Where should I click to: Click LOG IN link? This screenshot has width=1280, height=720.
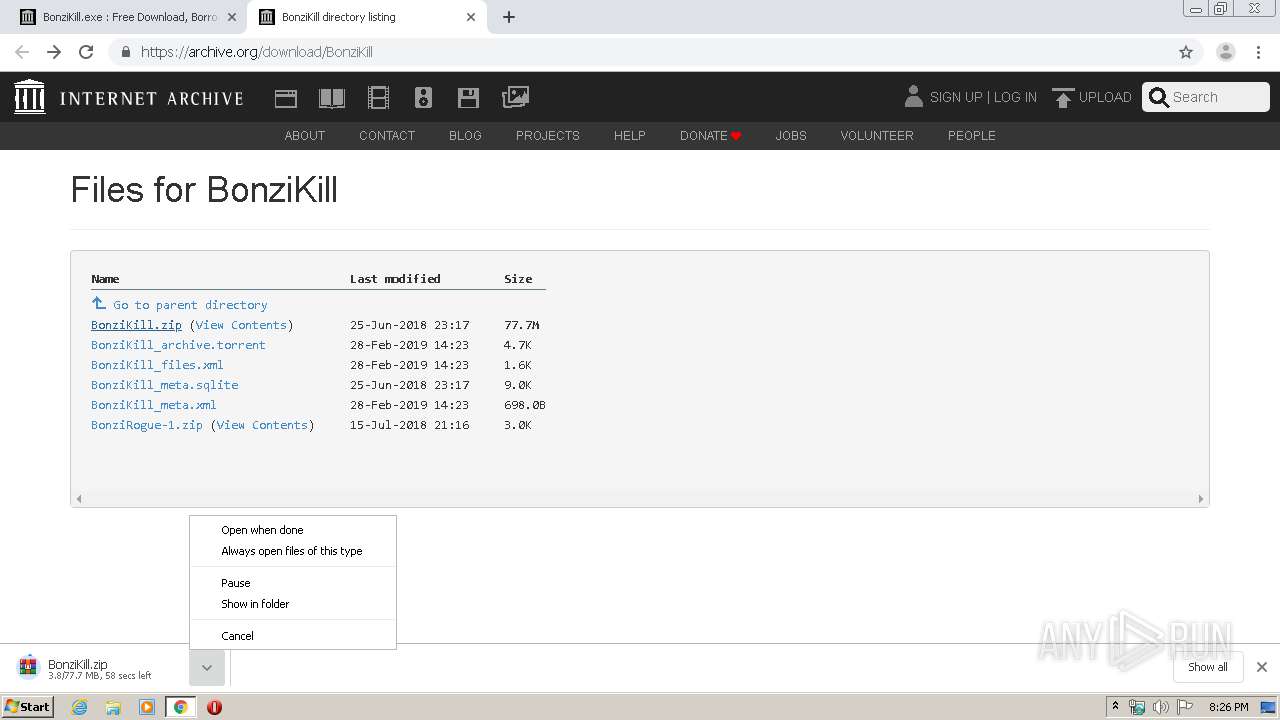pos(1015,97)
